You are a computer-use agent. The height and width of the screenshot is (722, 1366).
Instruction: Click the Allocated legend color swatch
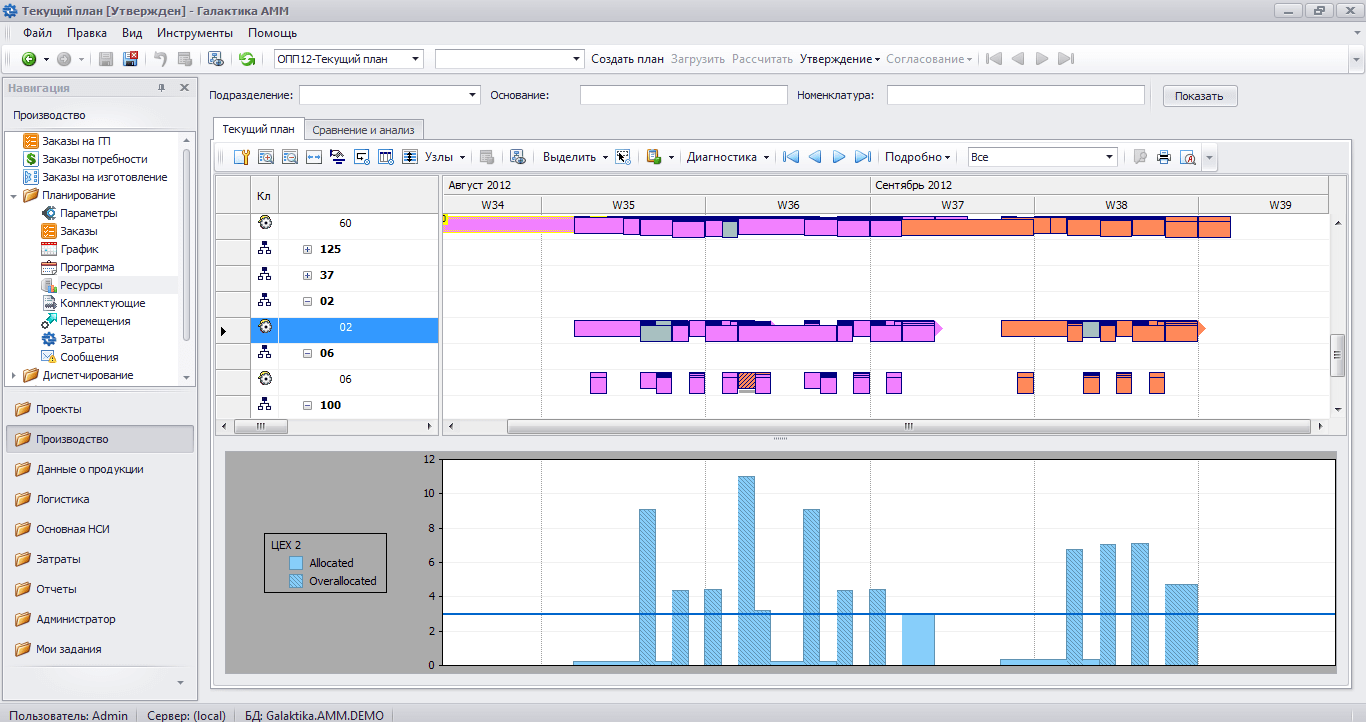pos(296,563)
